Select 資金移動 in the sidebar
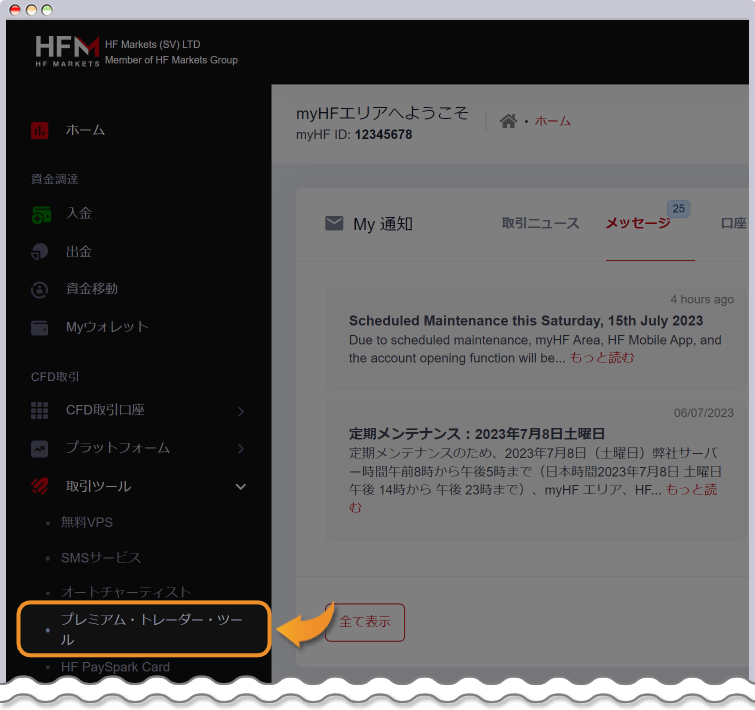755x710 pixels. point(92,288)
